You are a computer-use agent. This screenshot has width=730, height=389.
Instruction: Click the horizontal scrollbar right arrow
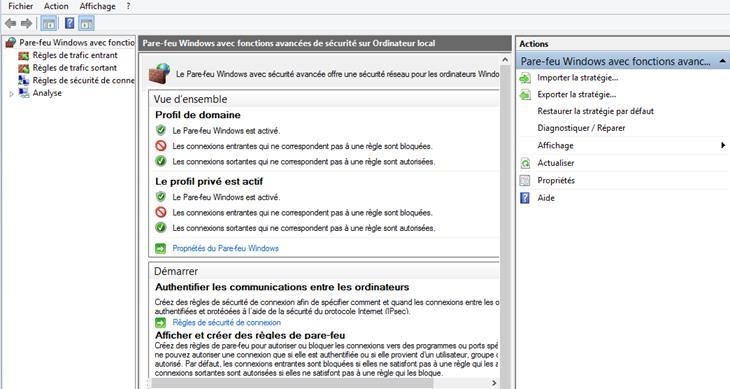point(494,383)
